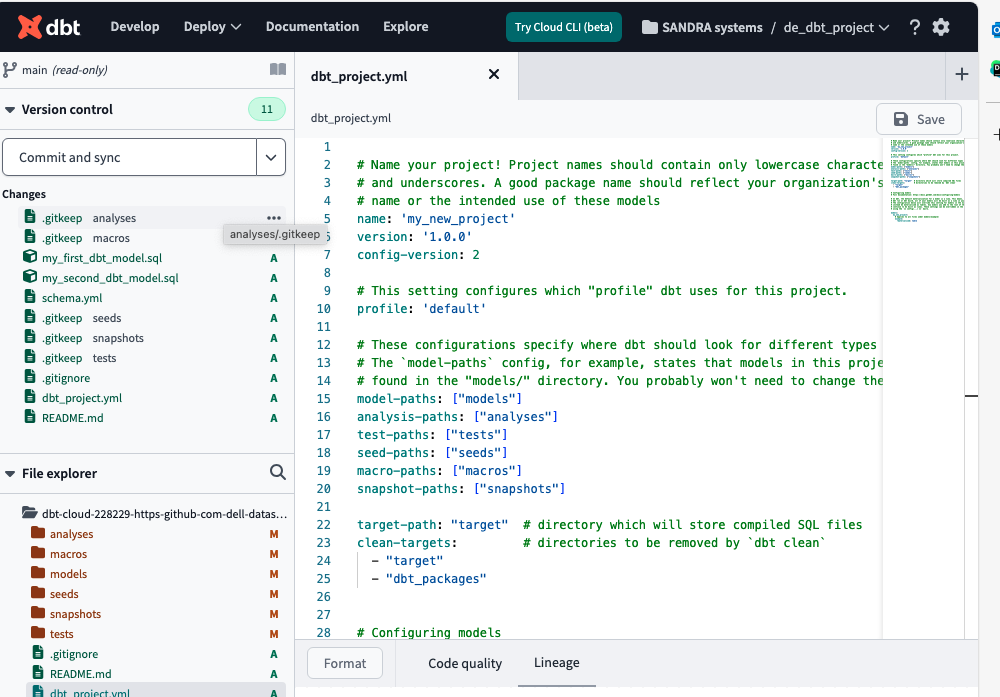Viewport: 1000px width, 697px height.
Task: Search files with the magnifier icon
Action: click(x=277, y=472)
